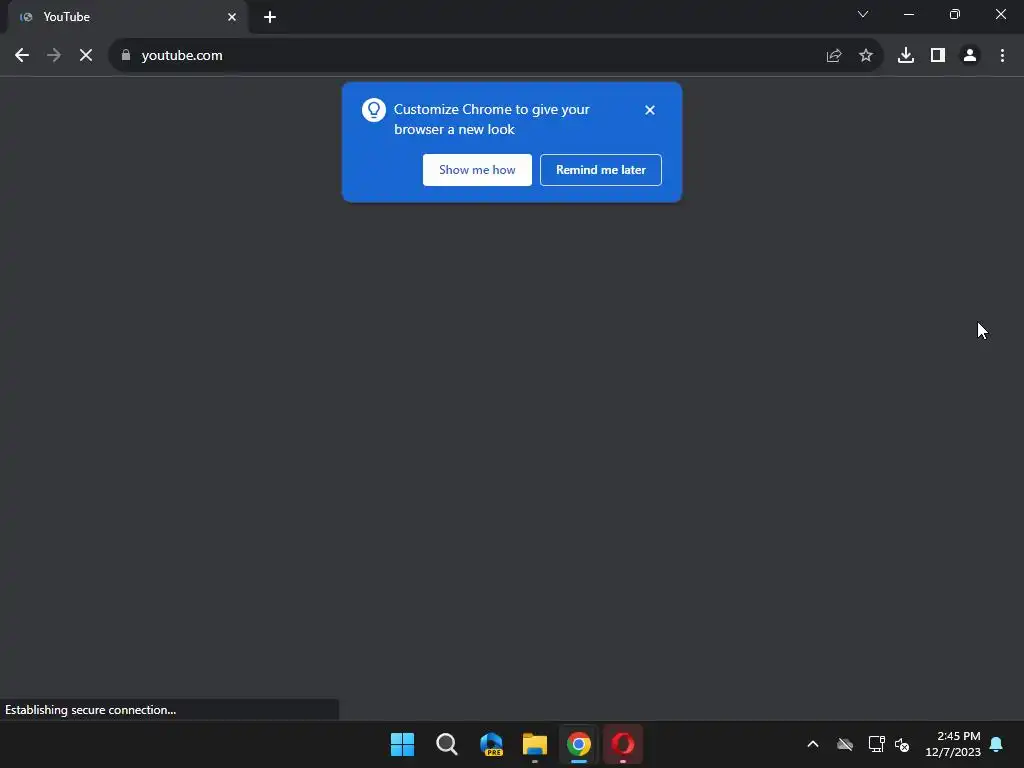Viewport: 1024px width, 768px height.
Task: Click the Show me how button
Action: click(477, 170)
